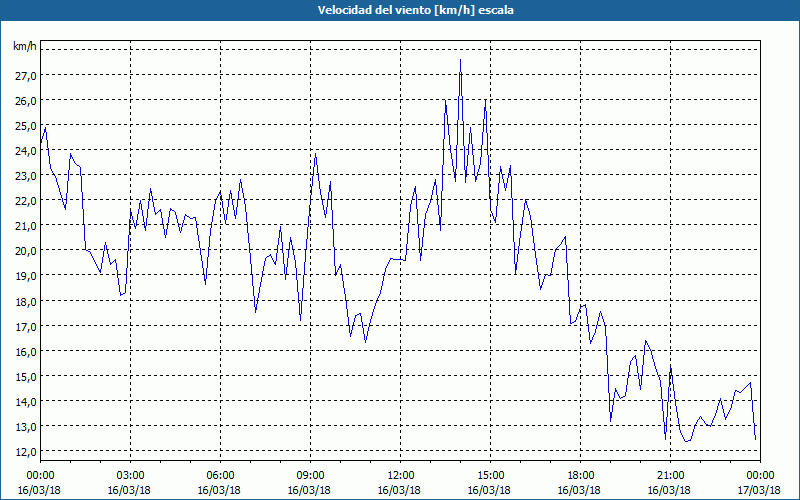Viewport: 800px width, 500px height.
Task: Click the 19,0 y-axis value
Action: pos(26,276)
